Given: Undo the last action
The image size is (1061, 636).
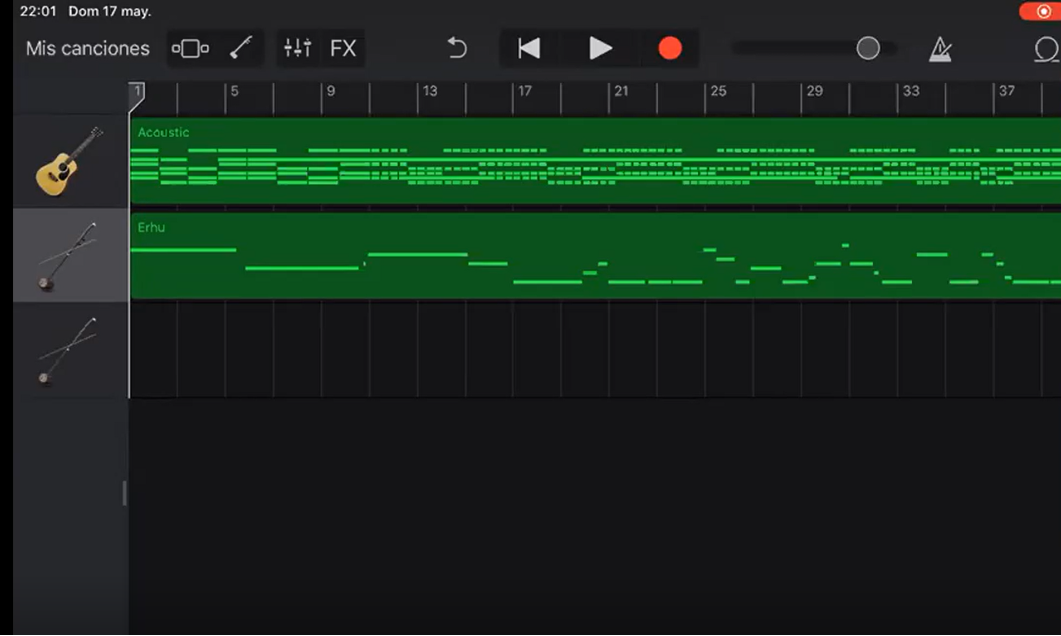Looking at the screenshot, I should (457, 48).
